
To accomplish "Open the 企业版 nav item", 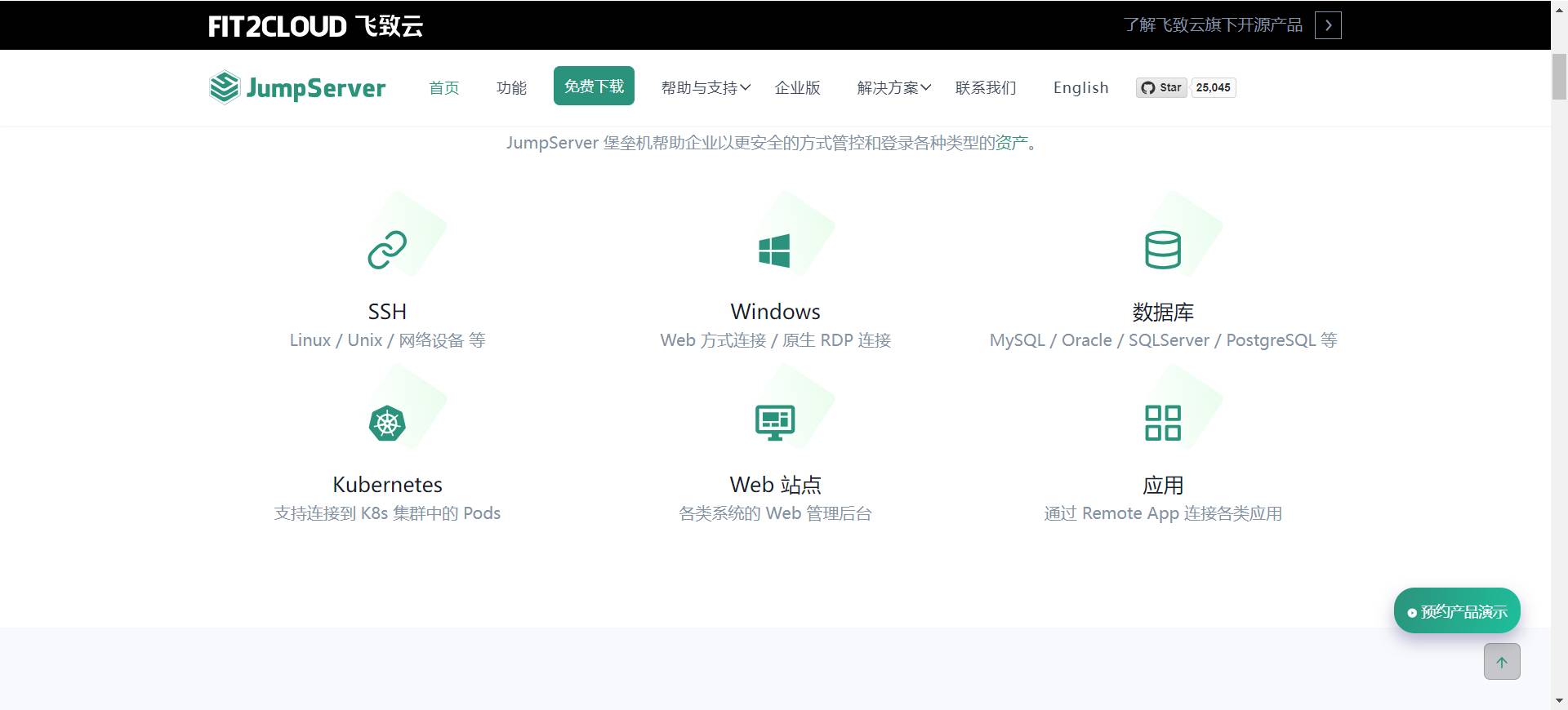I will click(797, 87).
